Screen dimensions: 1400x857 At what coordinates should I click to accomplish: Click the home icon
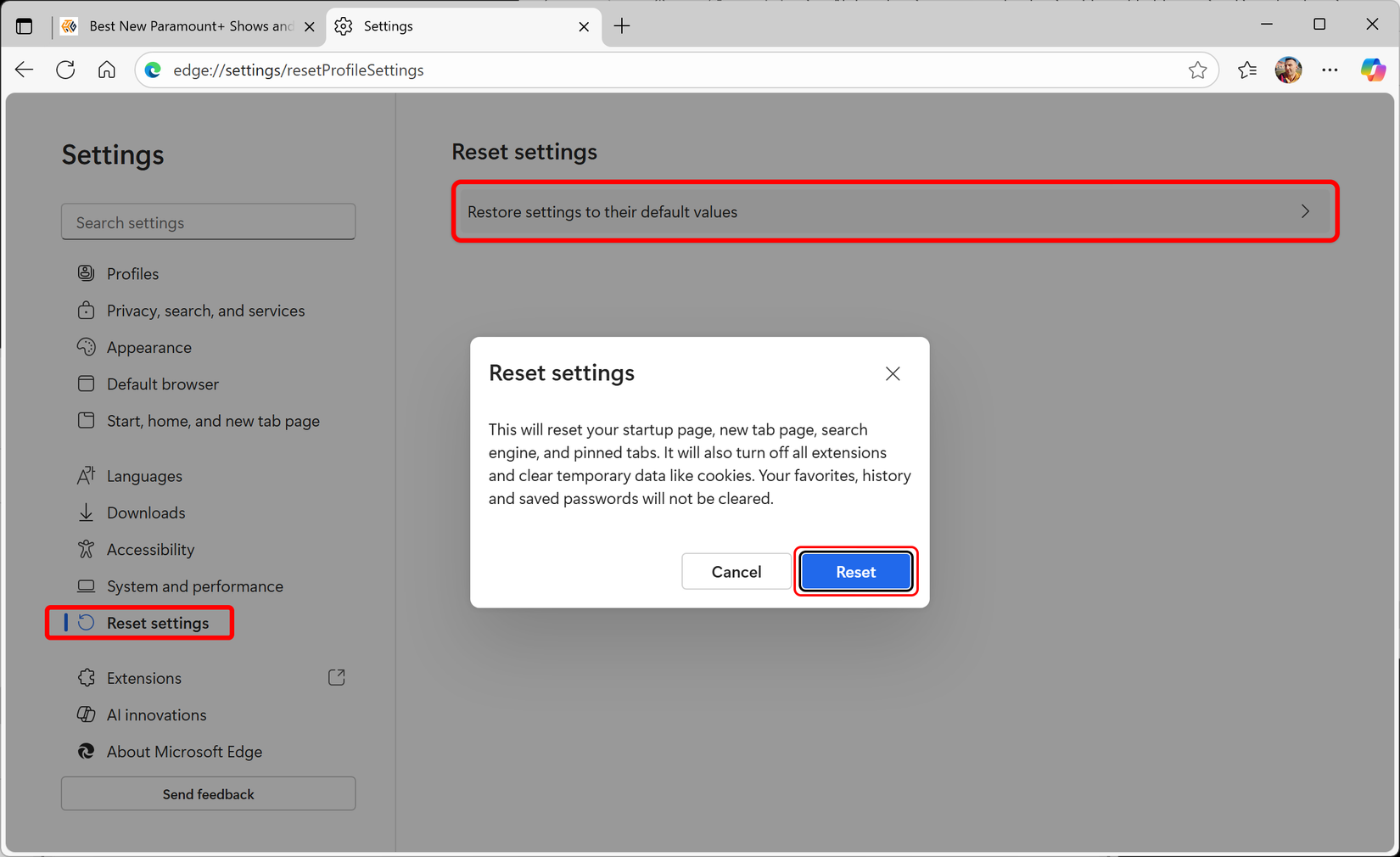pos(107,70)
